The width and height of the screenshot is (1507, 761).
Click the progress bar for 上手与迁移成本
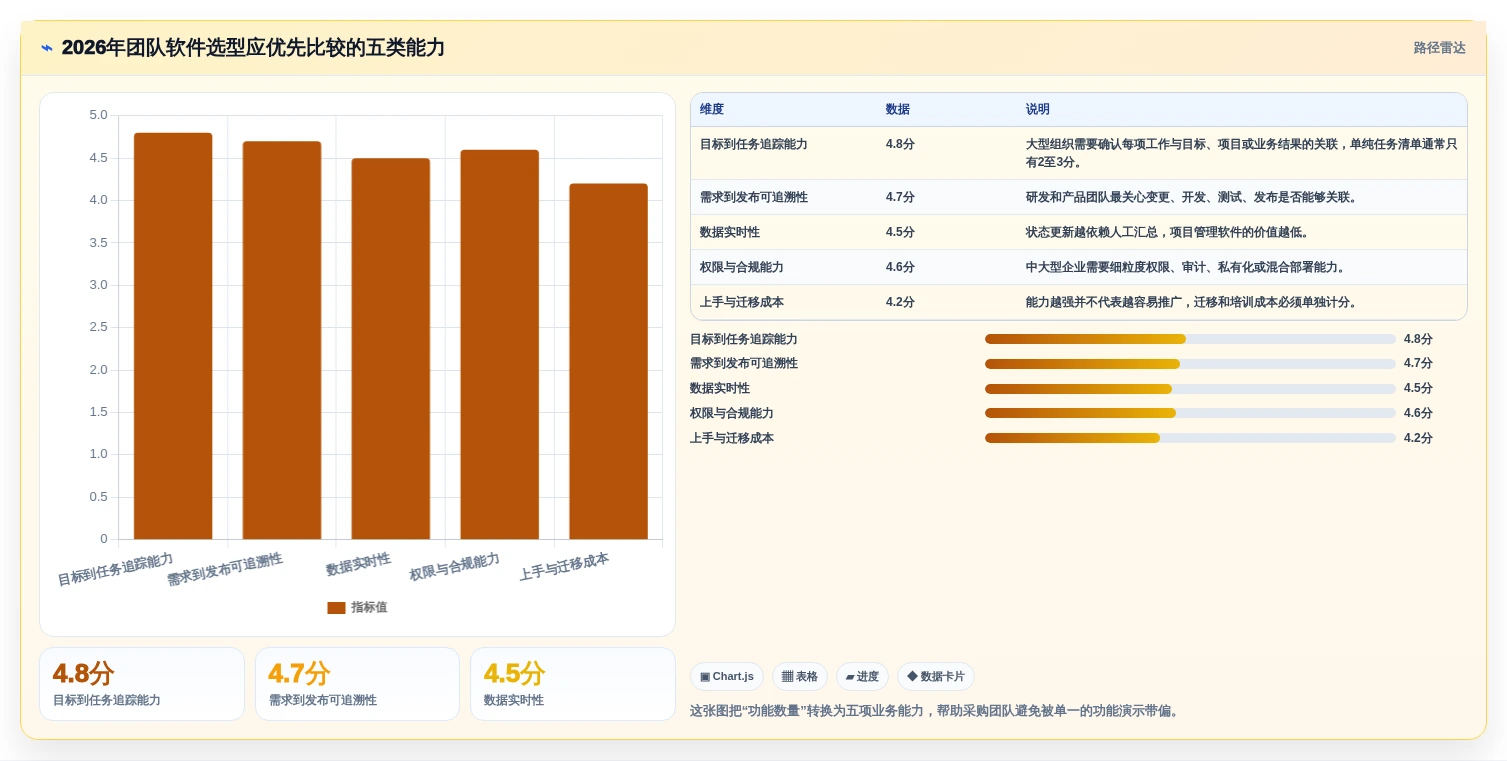click(1190, 438)
